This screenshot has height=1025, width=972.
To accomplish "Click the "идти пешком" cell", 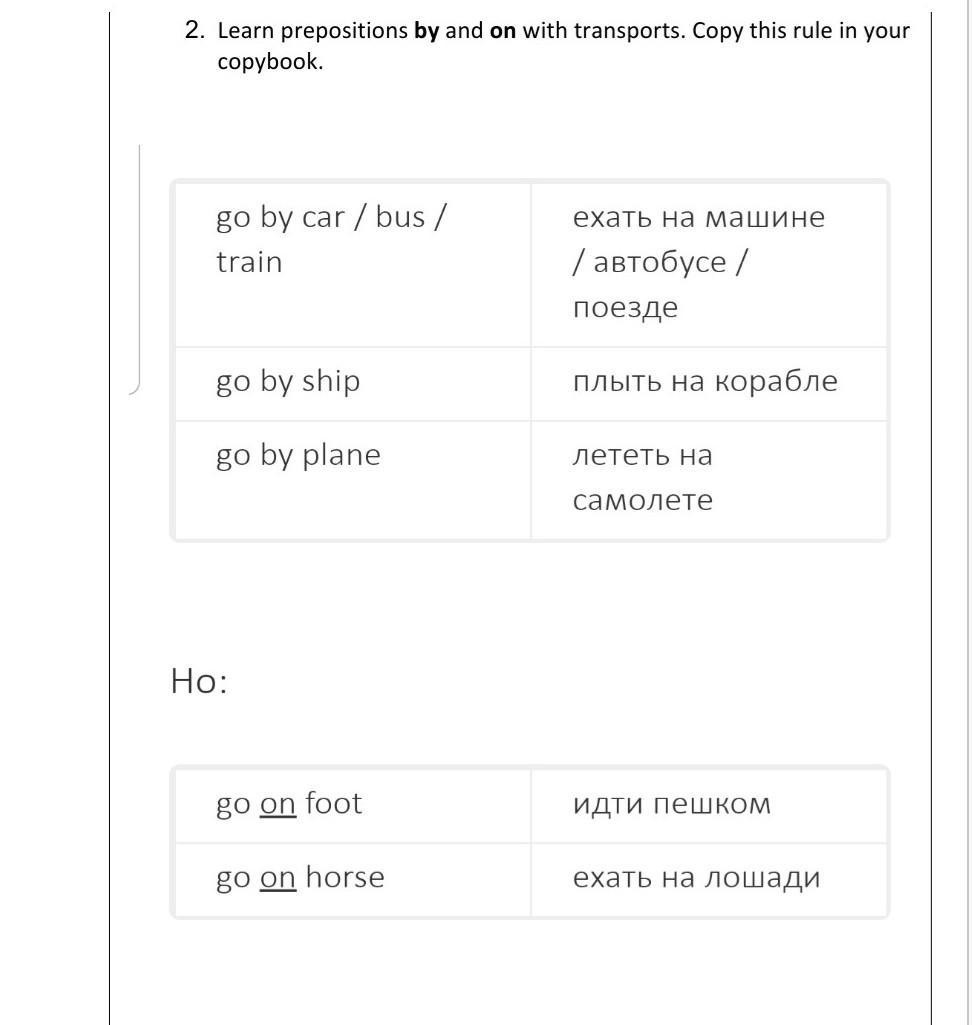I will 672,804.
